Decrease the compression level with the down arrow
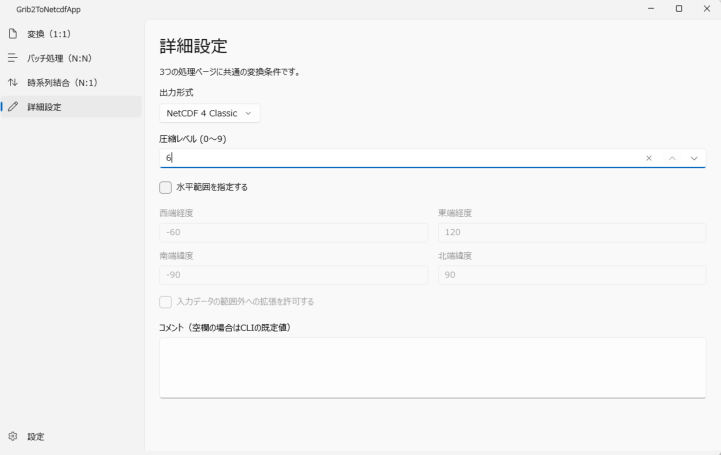721x455 pixels. coord(694,158)
